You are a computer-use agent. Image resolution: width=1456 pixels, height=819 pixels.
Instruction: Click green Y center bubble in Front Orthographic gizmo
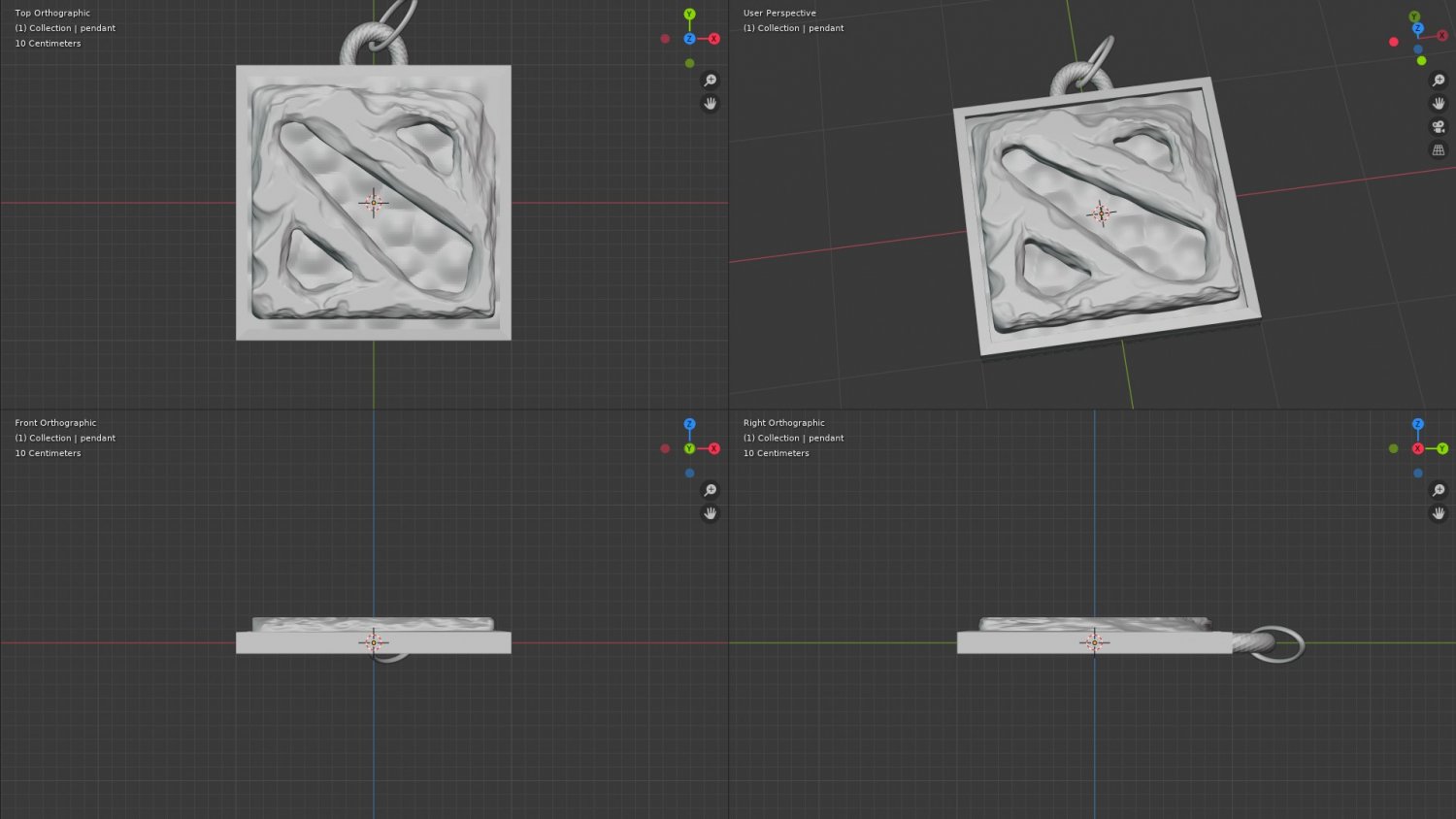(689, 448)
